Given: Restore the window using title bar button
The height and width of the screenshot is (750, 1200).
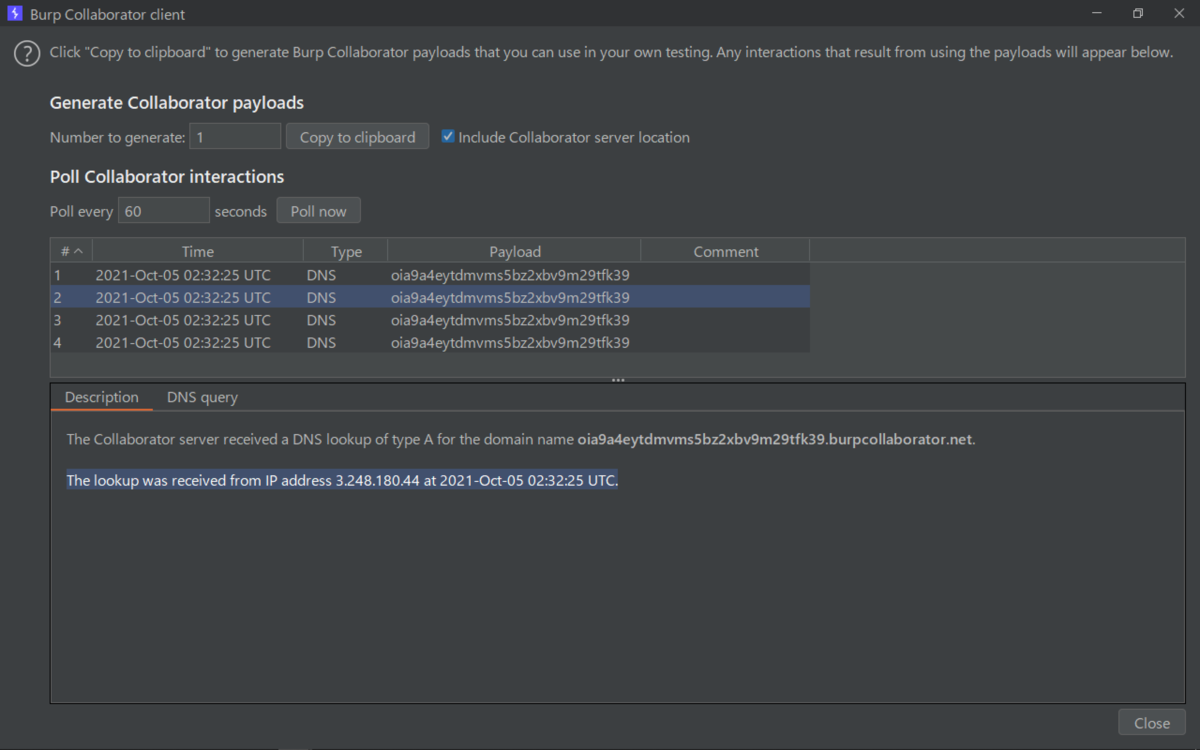Looking at the screenshot, I should click(x=1138, y=14).
